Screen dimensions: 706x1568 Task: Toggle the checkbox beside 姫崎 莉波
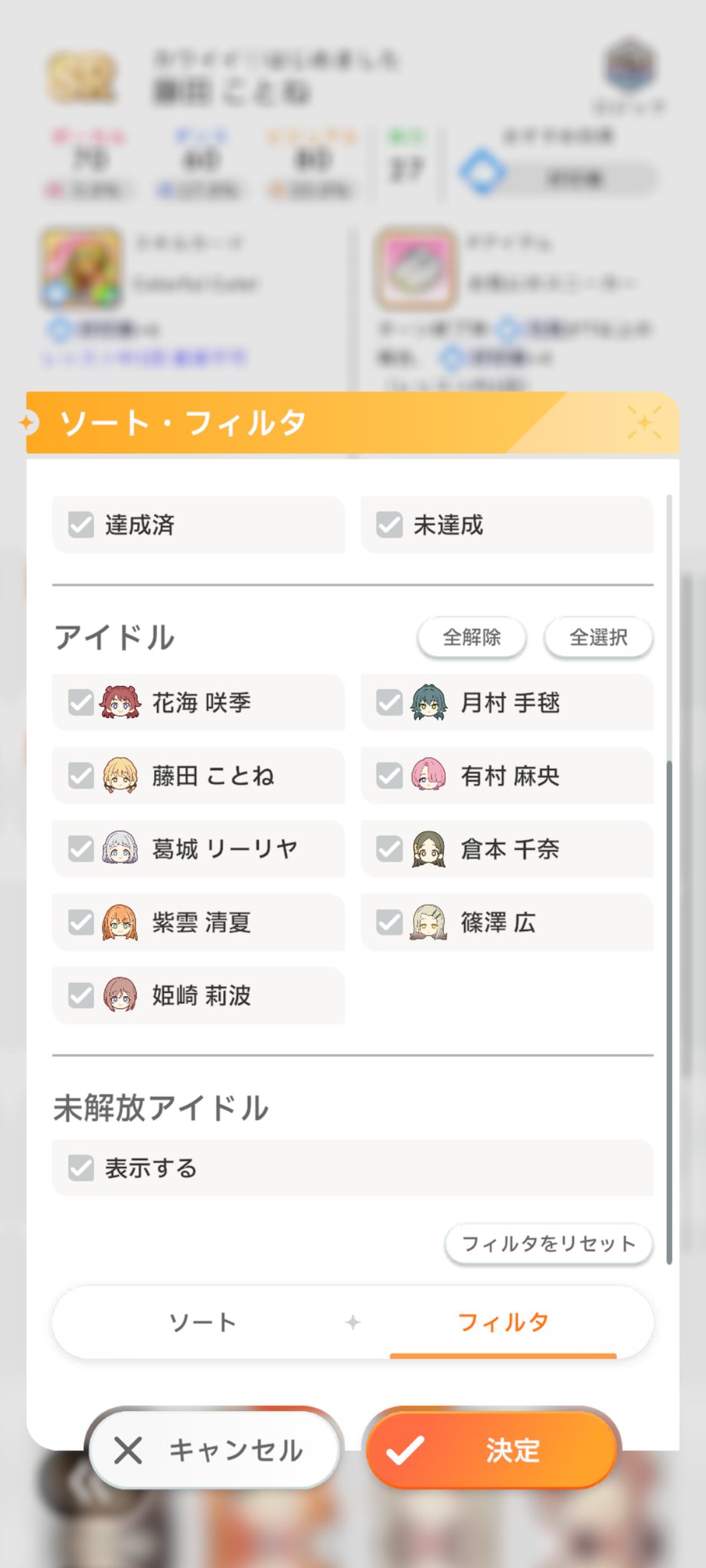click(81, 995)
